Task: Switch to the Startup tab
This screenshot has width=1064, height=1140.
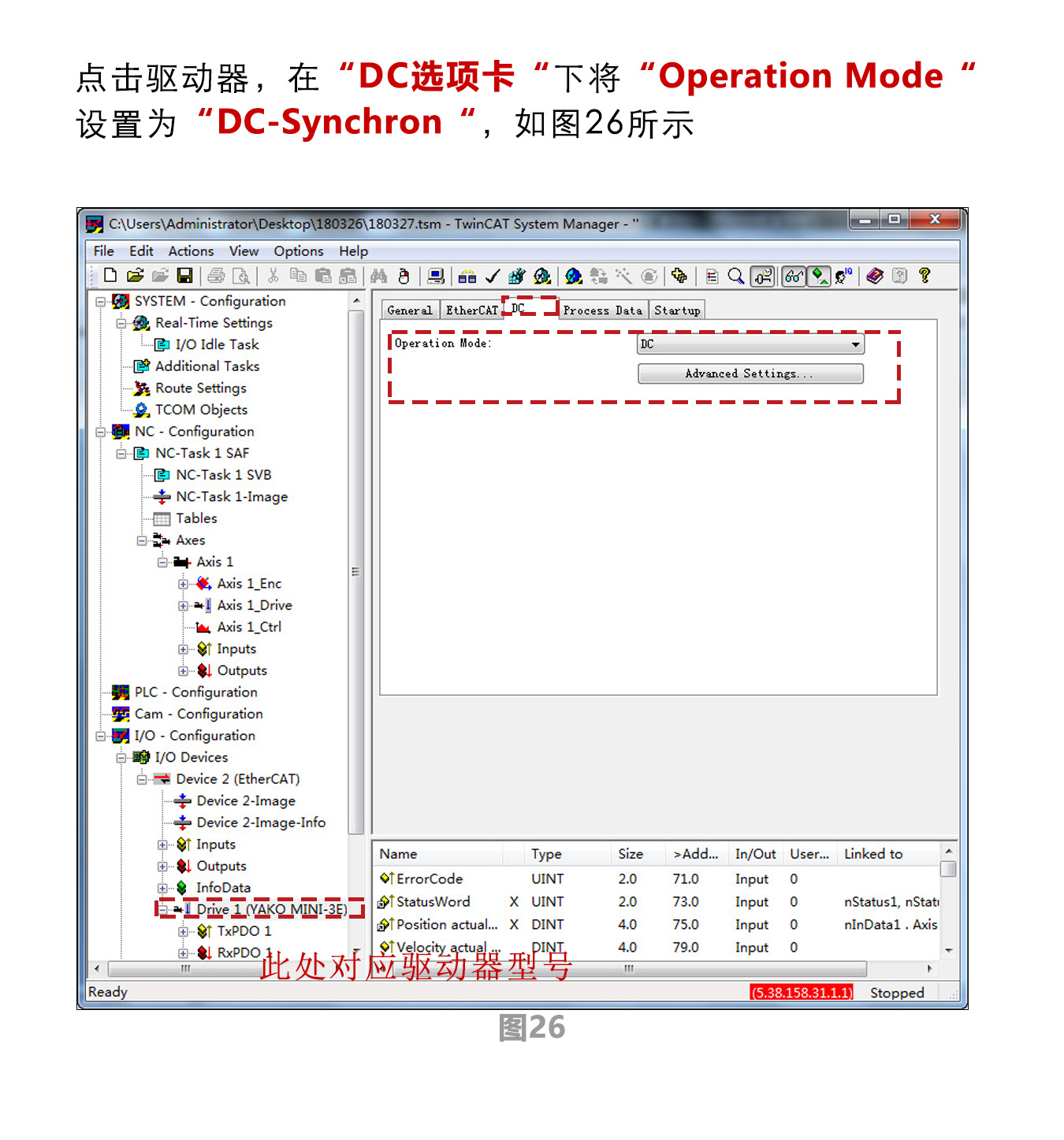Action: click(x=677, y=310)
